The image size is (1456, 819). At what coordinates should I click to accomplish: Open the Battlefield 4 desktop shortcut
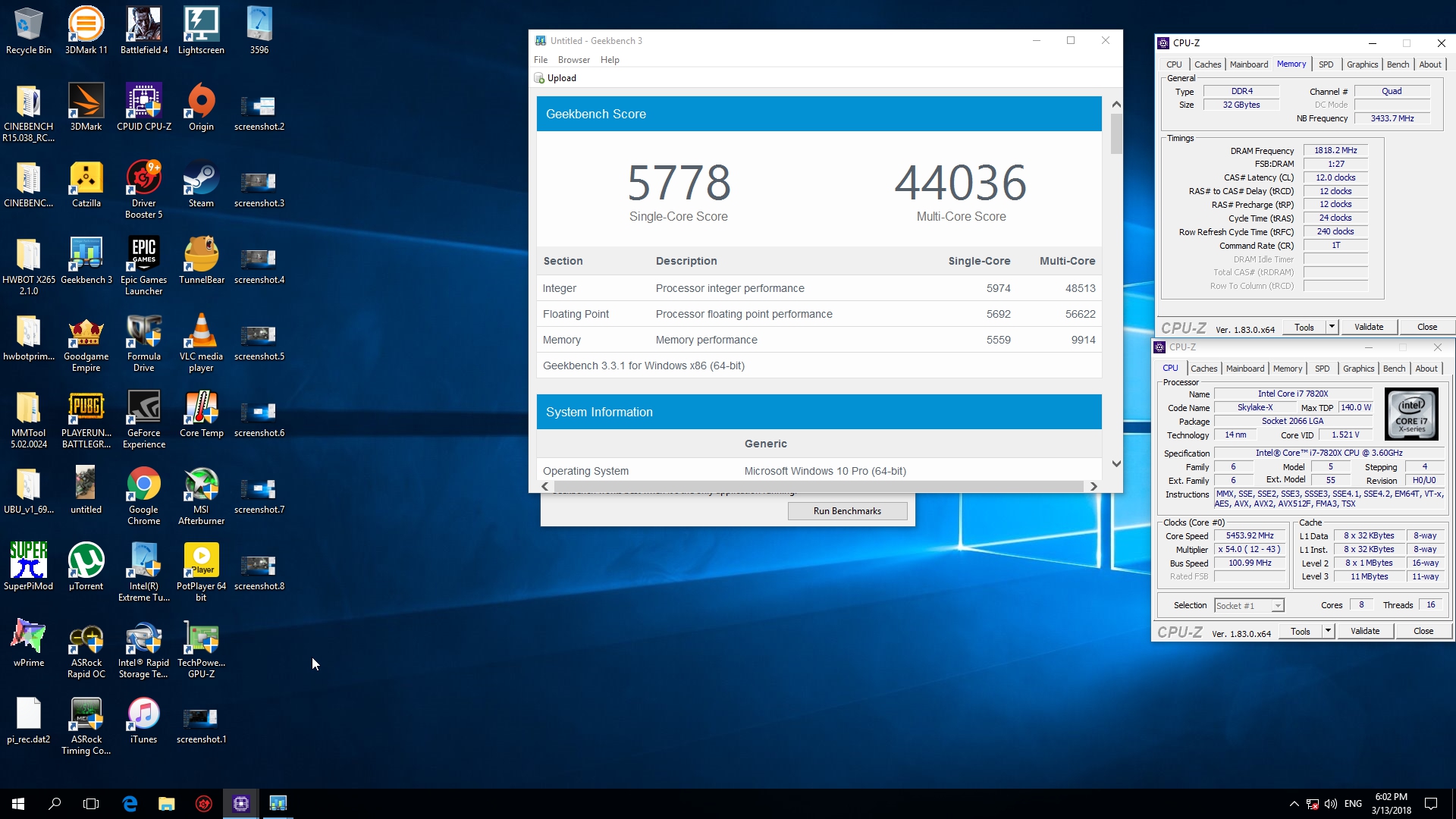coord(143,30)
